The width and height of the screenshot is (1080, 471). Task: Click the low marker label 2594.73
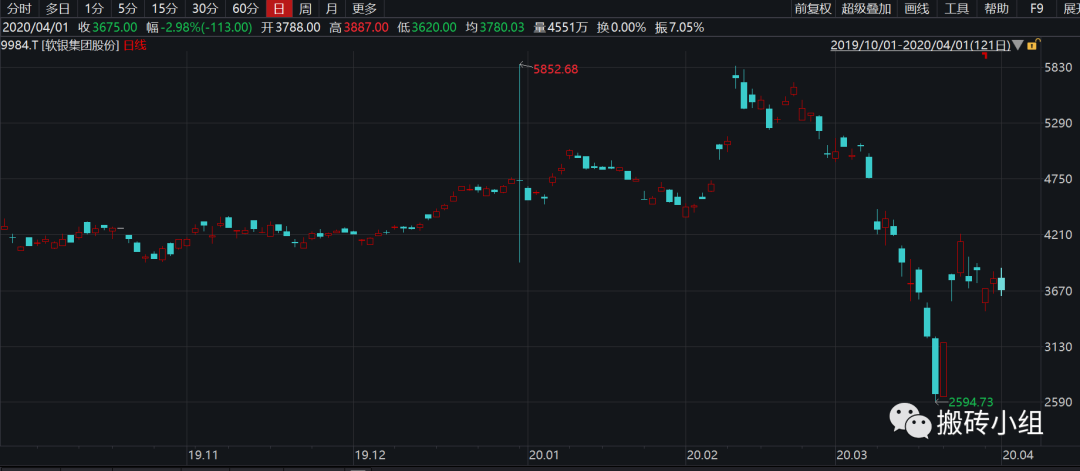(970, 402)
